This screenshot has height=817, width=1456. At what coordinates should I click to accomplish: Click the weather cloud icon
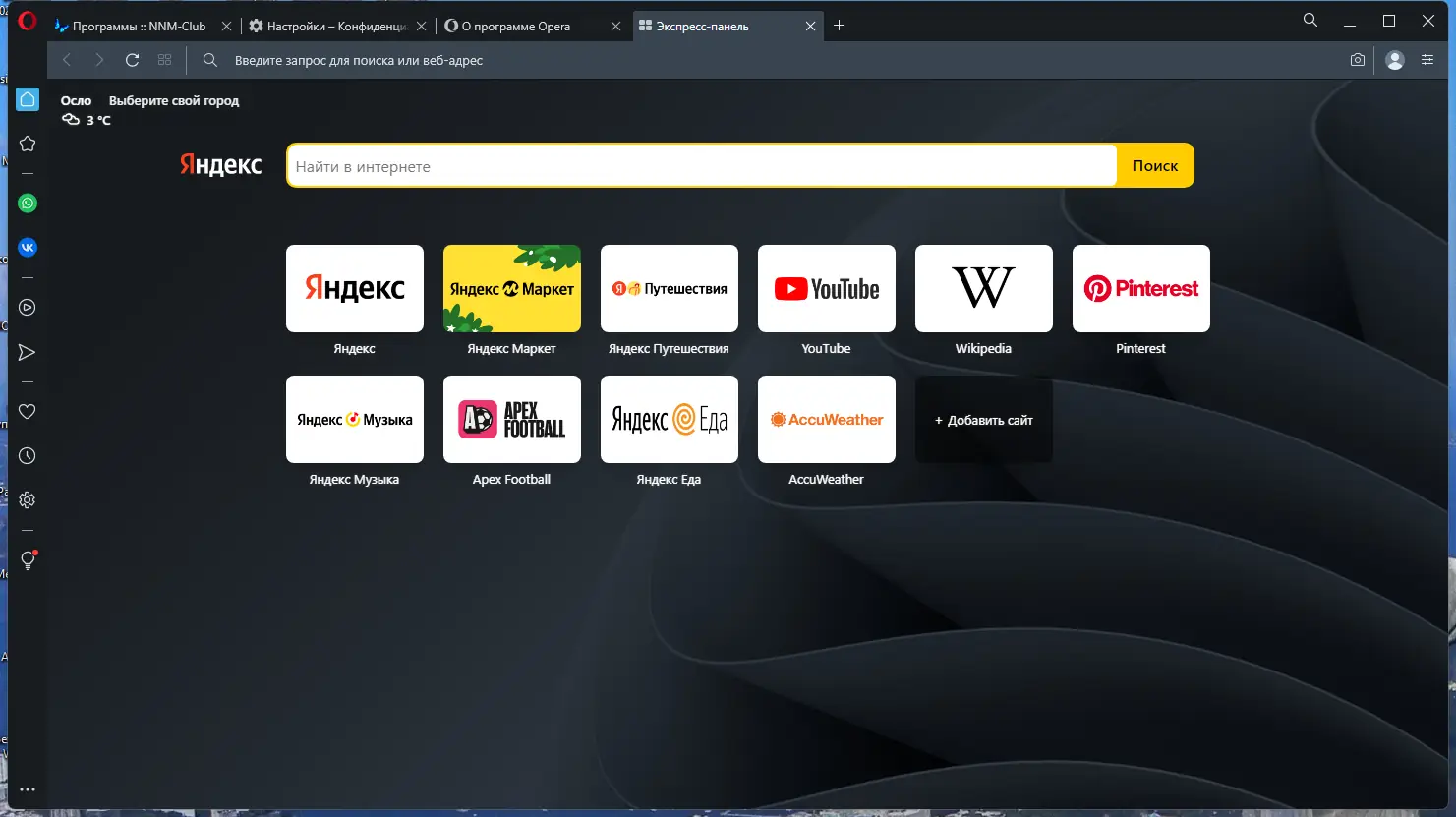71,120
